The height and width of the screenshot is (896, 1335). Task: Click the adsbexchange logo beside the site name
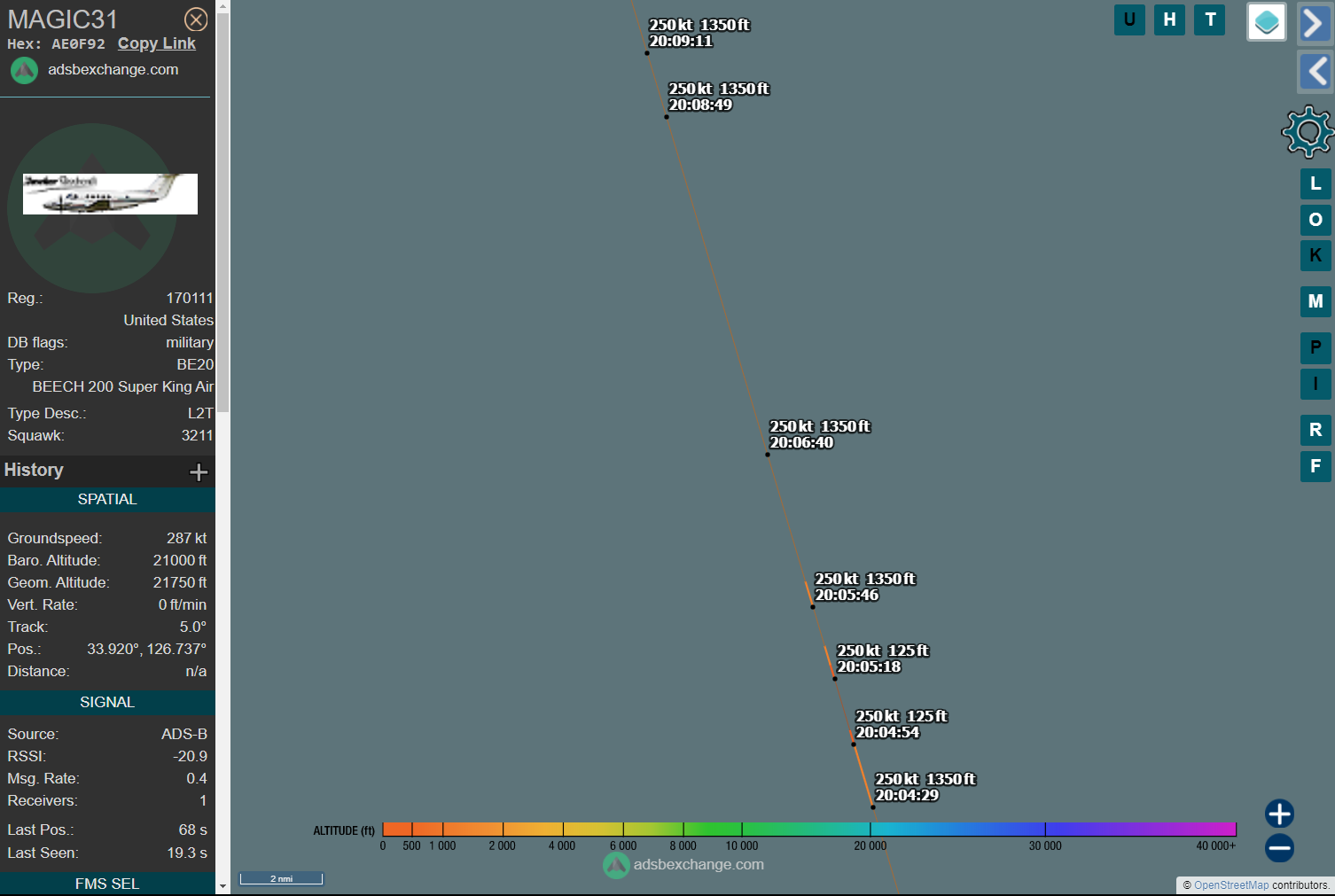(24, 70)
